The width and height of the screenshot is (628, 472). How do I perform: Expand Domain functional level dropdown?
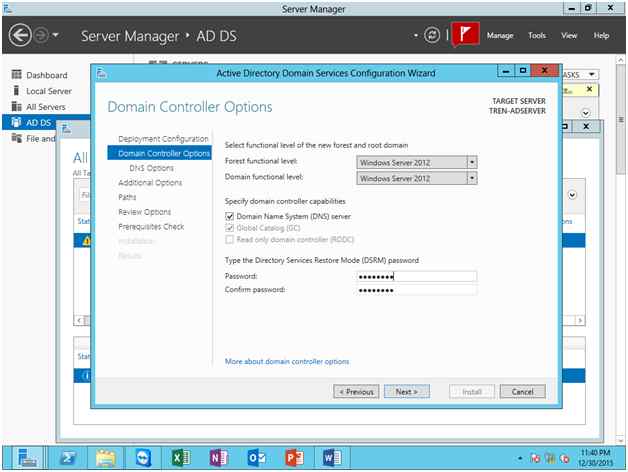(472, 178)
